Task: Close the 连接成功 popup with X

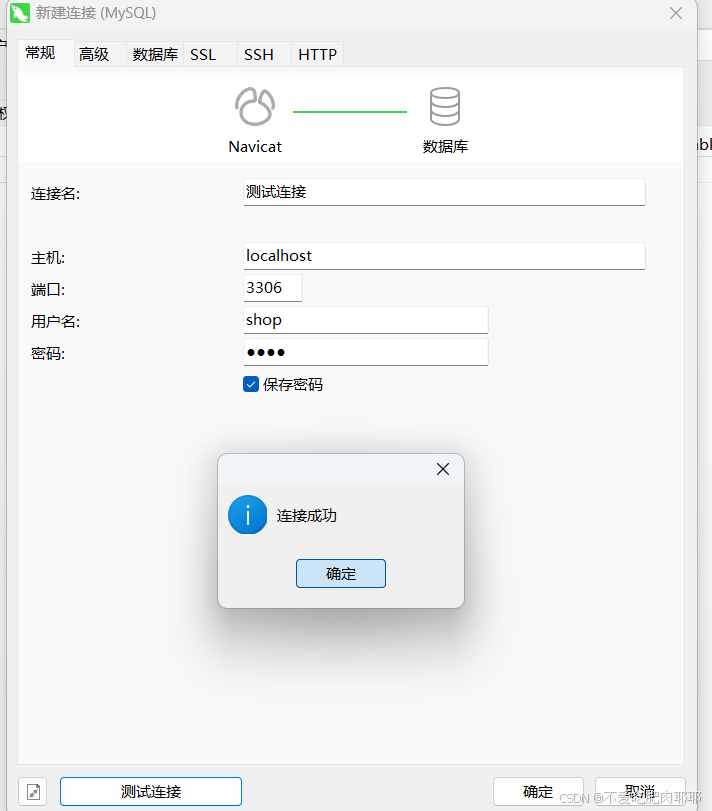Action: tap(443, 469)
